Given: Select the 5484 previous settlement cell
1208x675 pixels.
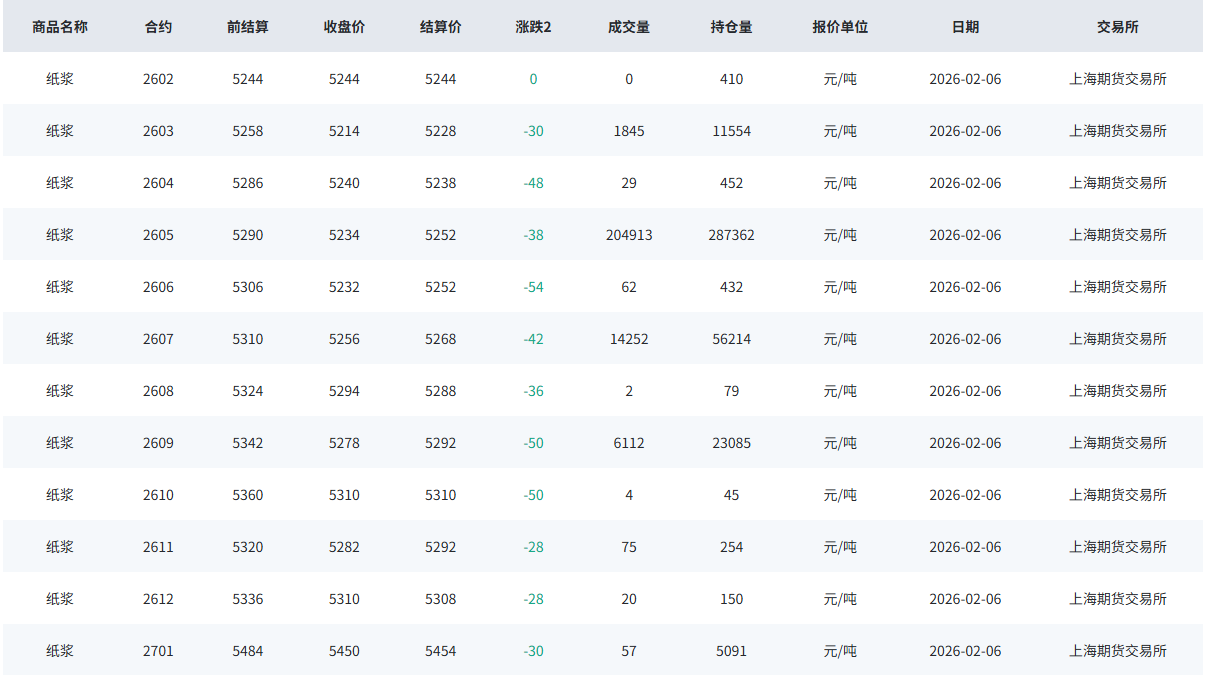Looking at the screenshot, I should coord(248,651).
